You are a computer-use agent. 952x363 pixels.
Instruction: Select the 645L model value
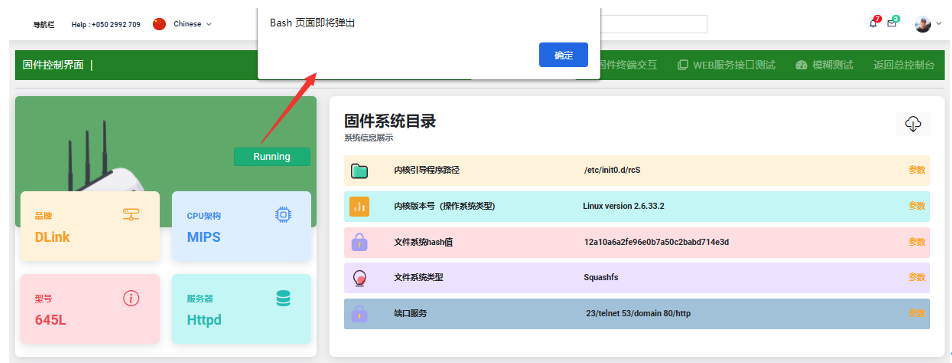50,320
